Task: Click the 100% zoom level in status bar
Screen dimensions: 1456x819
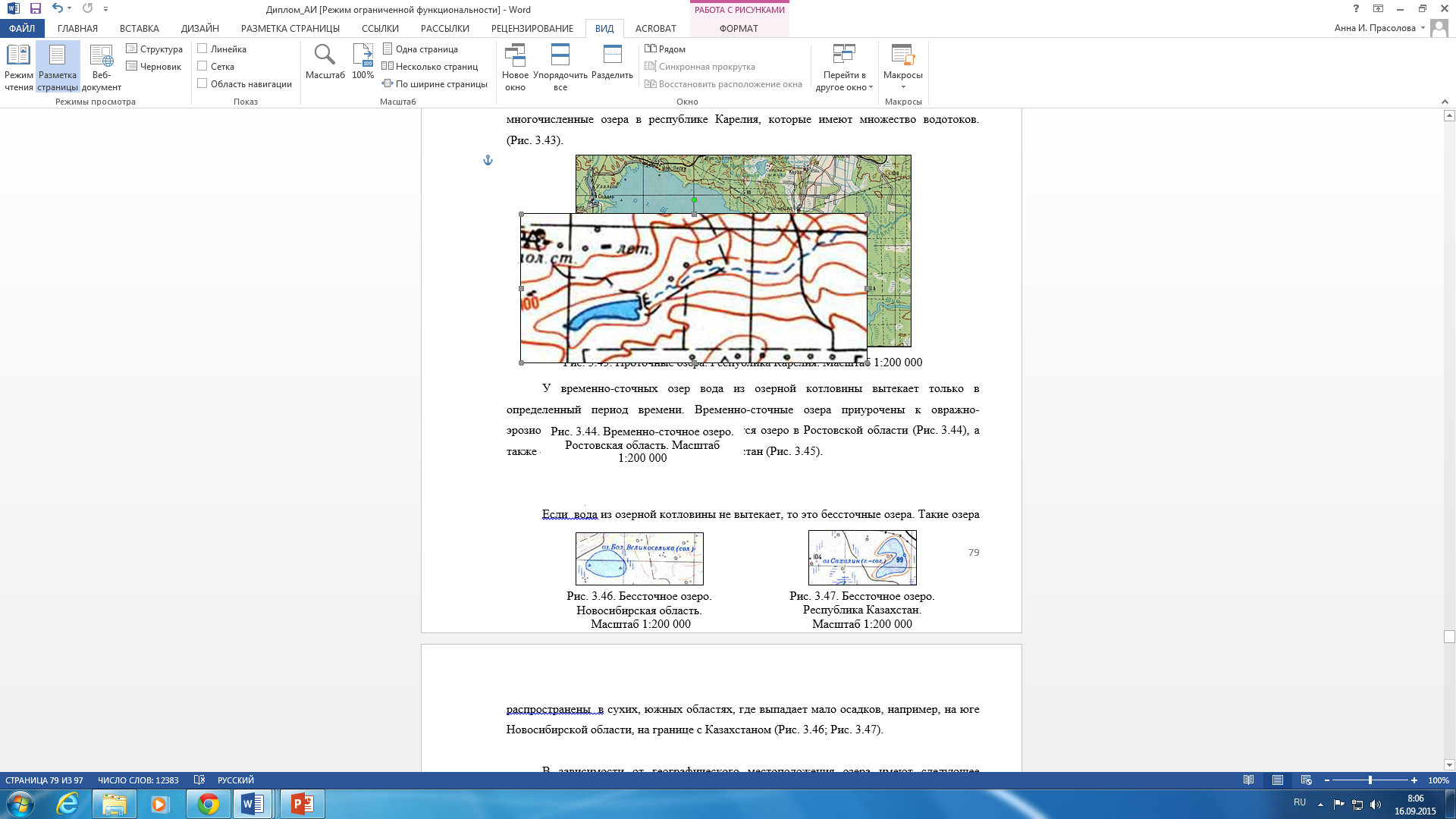Action: point(1438,780)
